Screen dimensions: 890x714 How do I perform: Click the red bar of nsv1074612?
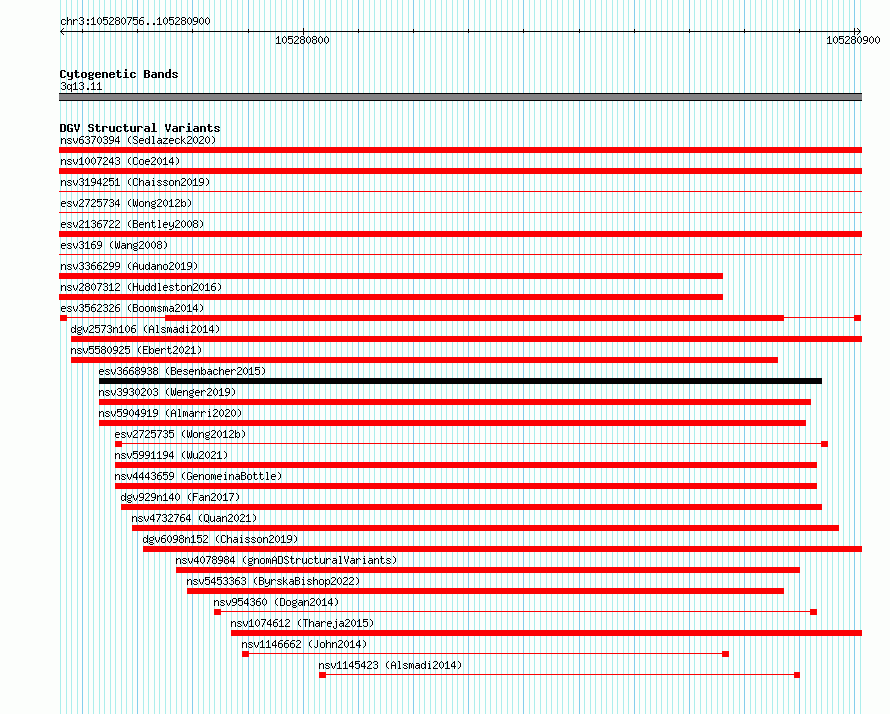547,633
